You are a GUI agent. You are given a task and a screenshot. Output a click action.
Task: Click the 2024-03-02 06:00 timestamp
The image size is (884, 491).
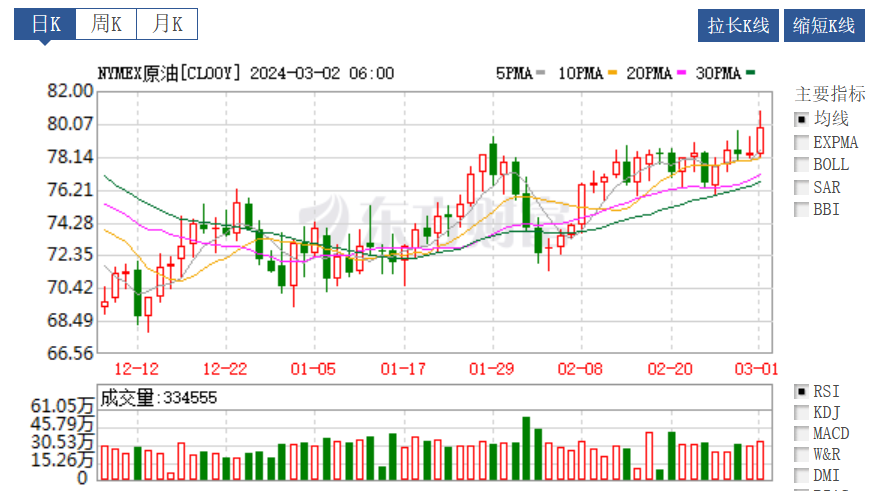coord(321,73)
